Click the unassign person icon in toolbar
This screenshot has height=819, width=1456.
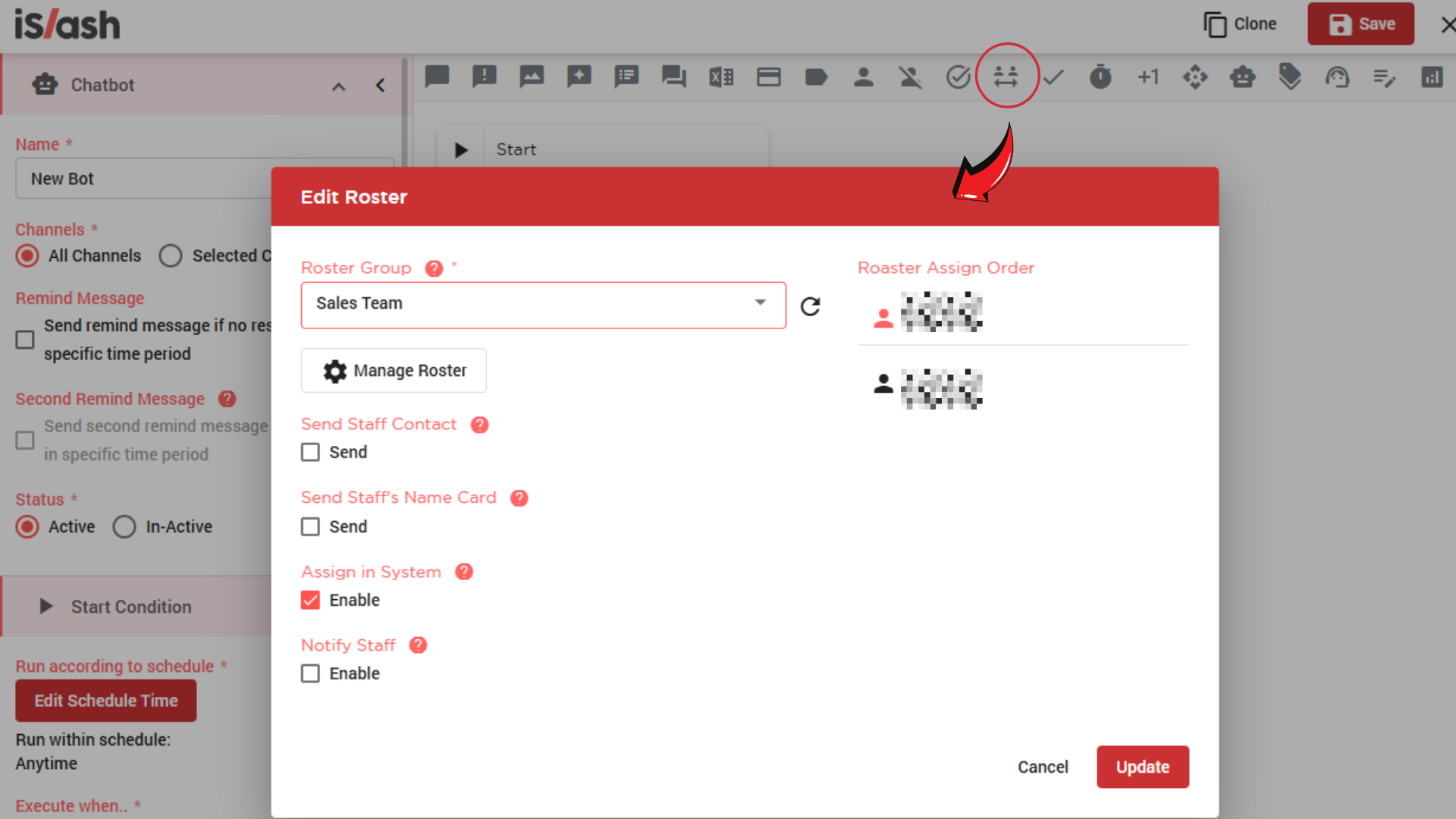[x=910, y=77]
